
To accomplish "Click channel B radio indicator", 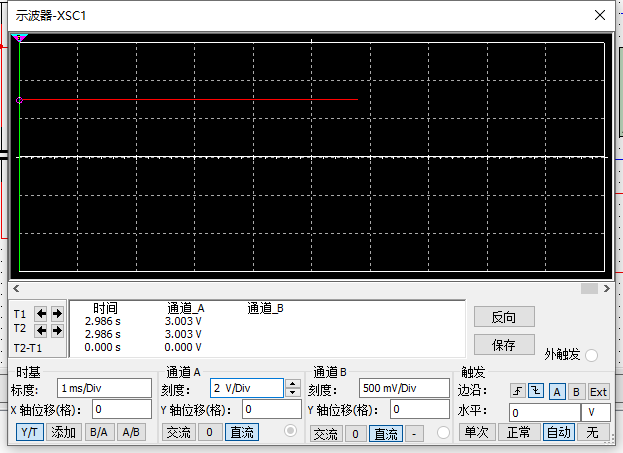I will (x=443, y=433).
